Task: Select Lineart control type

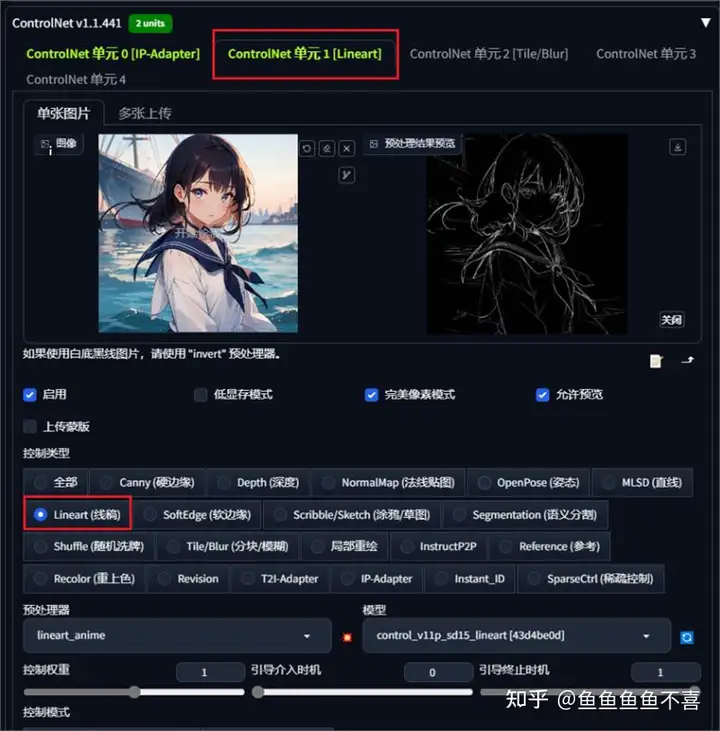Action: 77,515
